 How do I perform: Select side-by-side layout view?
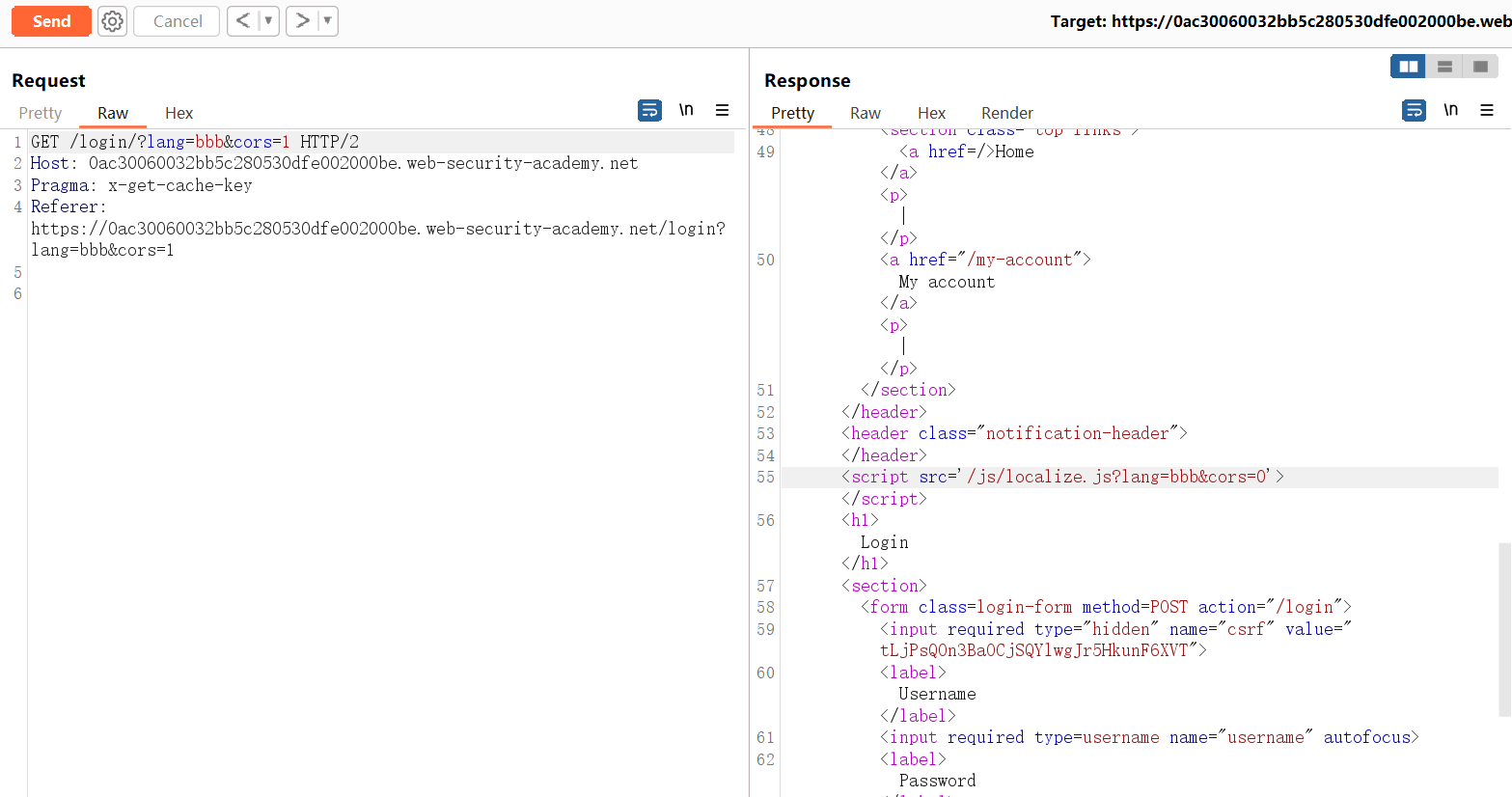1408,67
